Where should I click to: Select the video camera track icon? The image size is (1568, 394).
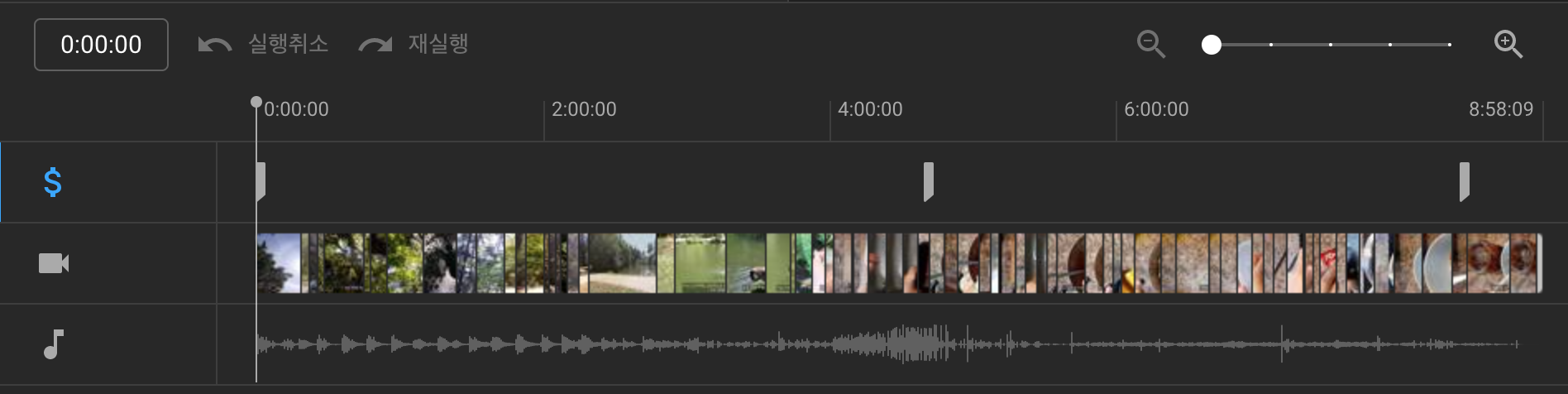click(54, 263)
